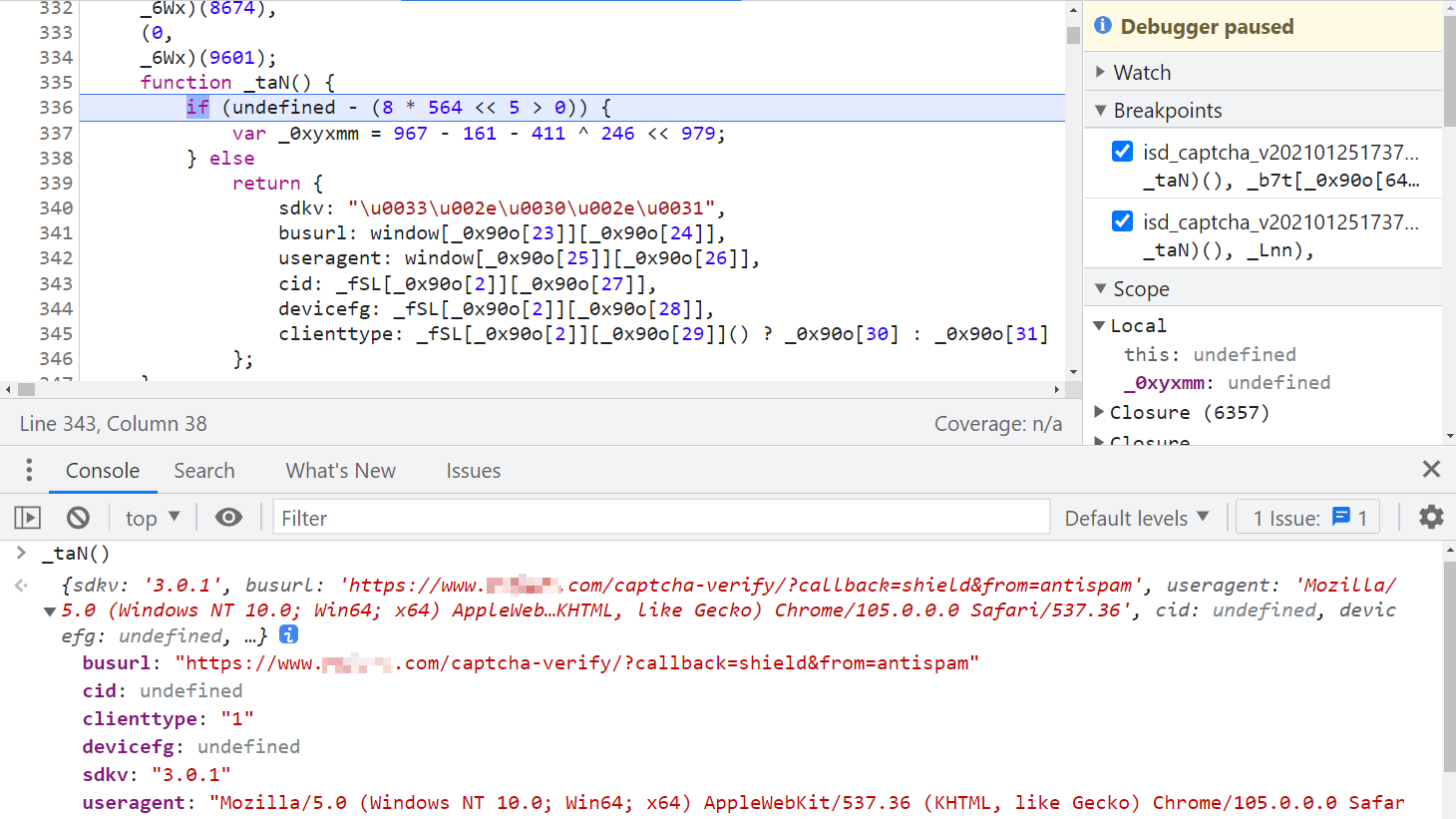The height and width of the screenshot is (819, 1456).
Task: Open the Issues tab
Action: tap(473, 470)
